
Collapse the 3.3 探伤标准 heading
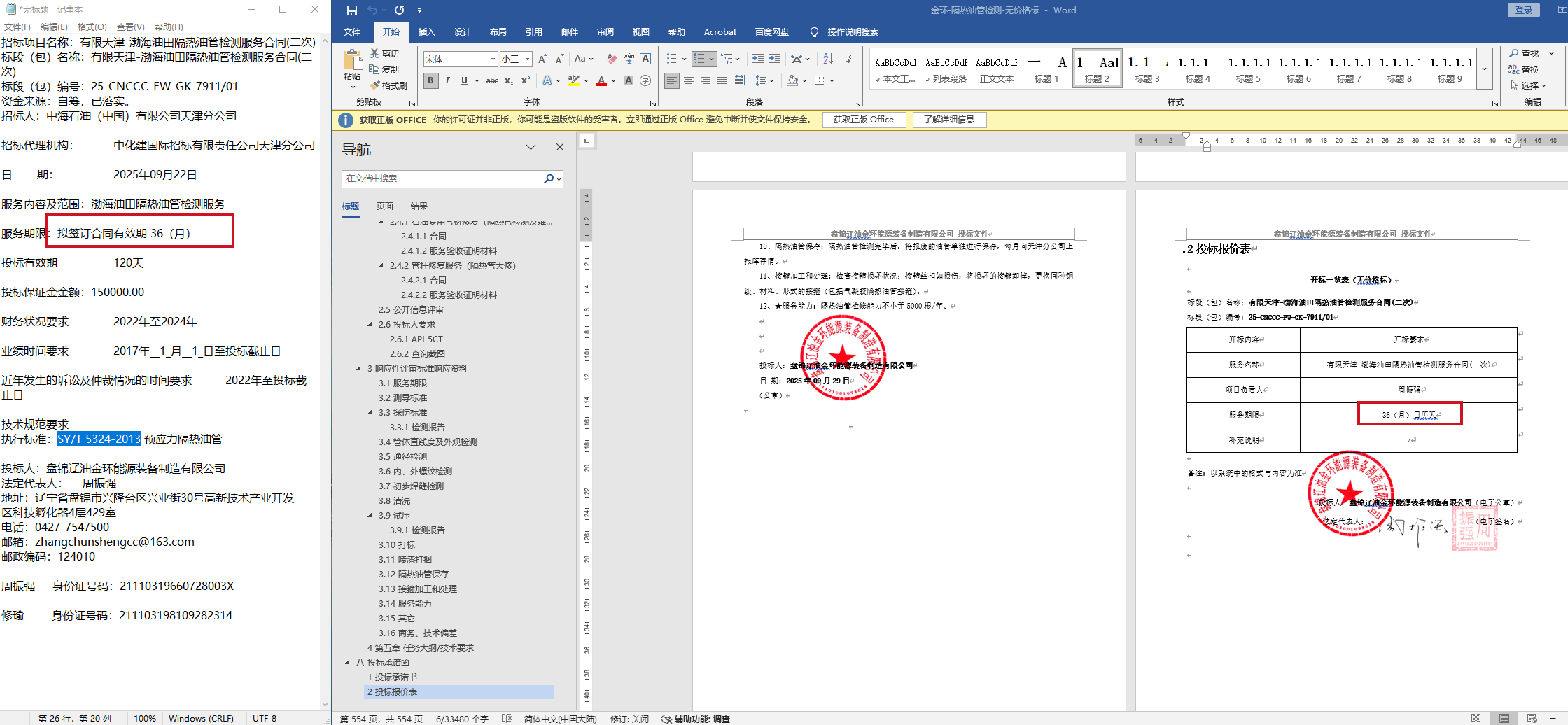pyautogui.click(x=370, y=412)
